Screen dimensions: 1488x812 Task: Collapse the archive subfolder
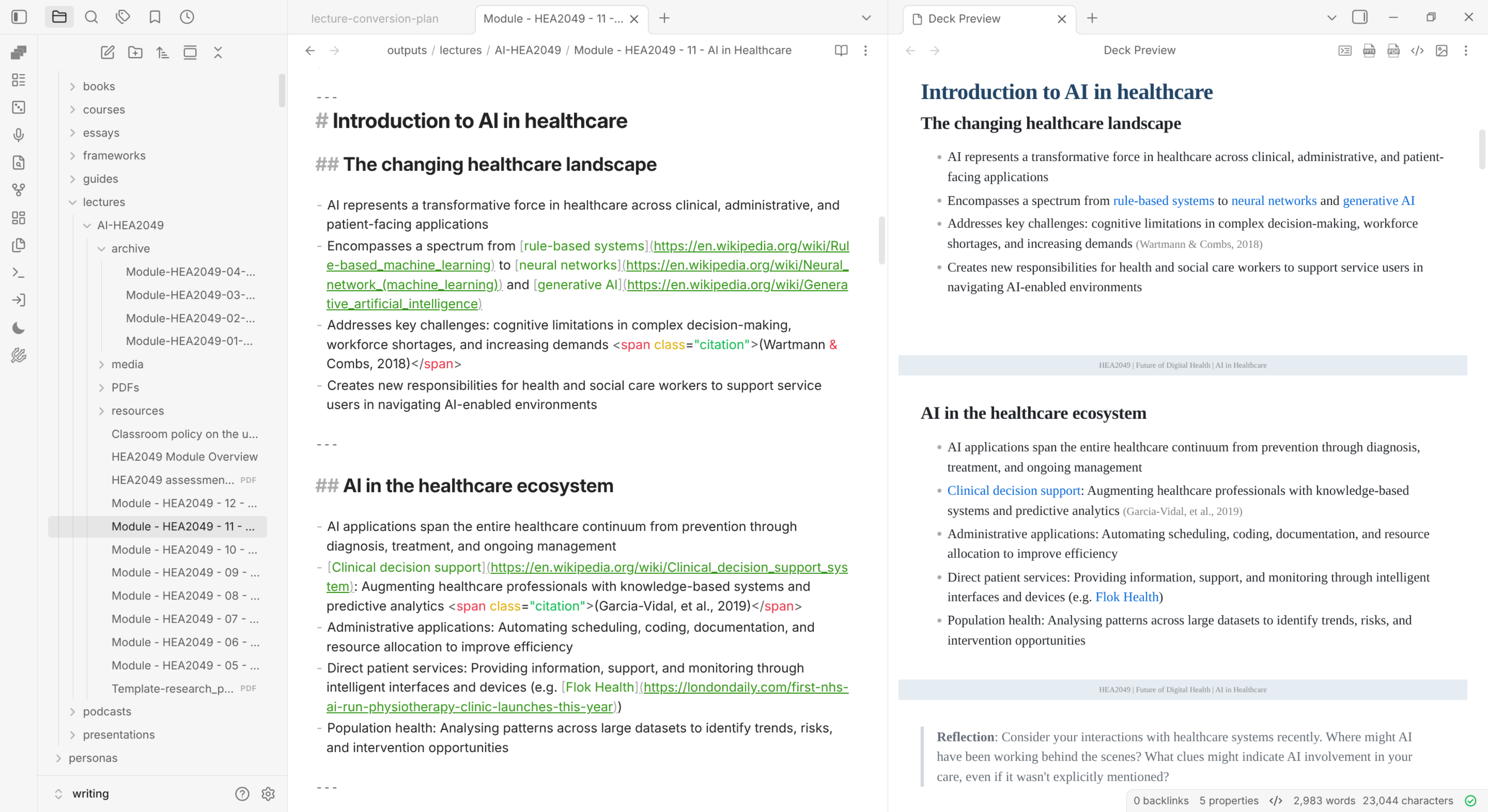[102, 248]
